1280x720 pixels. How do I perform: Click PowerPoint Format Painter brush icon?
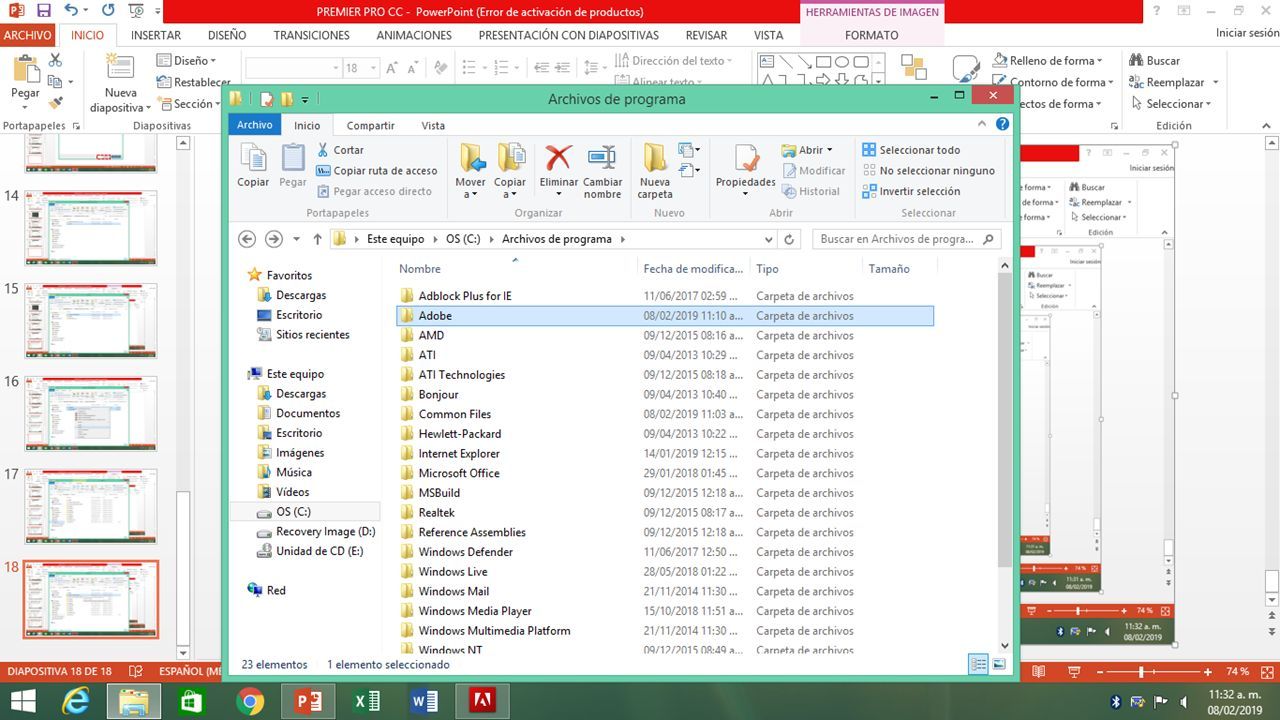(x=55, y=101)
